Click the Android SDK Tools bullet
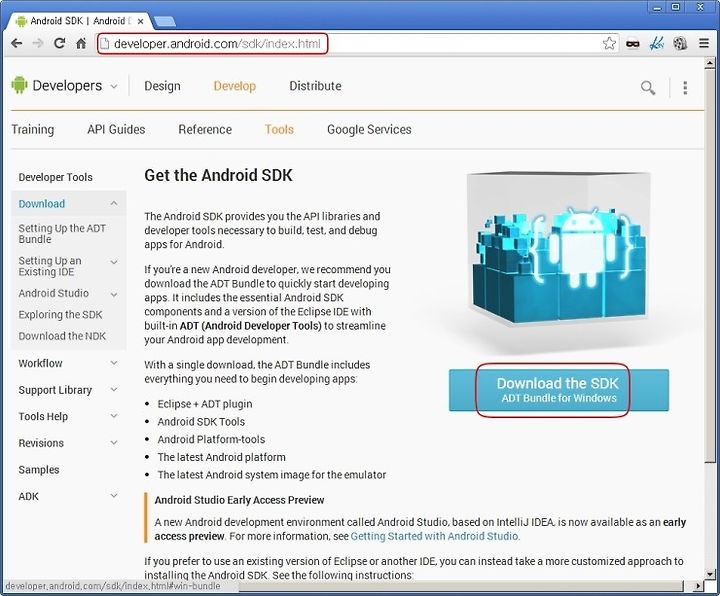The image size is (720, 596). 201,422
